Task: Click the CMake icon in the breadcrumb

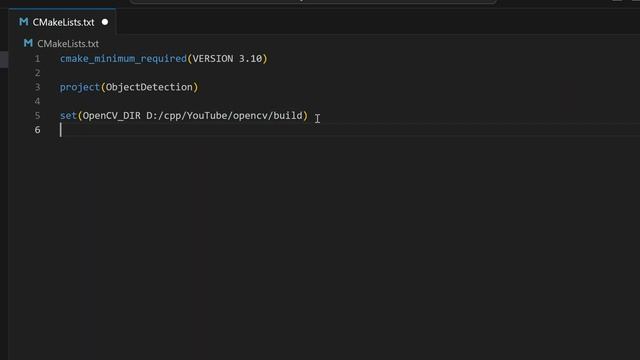Action: (28, 43)
